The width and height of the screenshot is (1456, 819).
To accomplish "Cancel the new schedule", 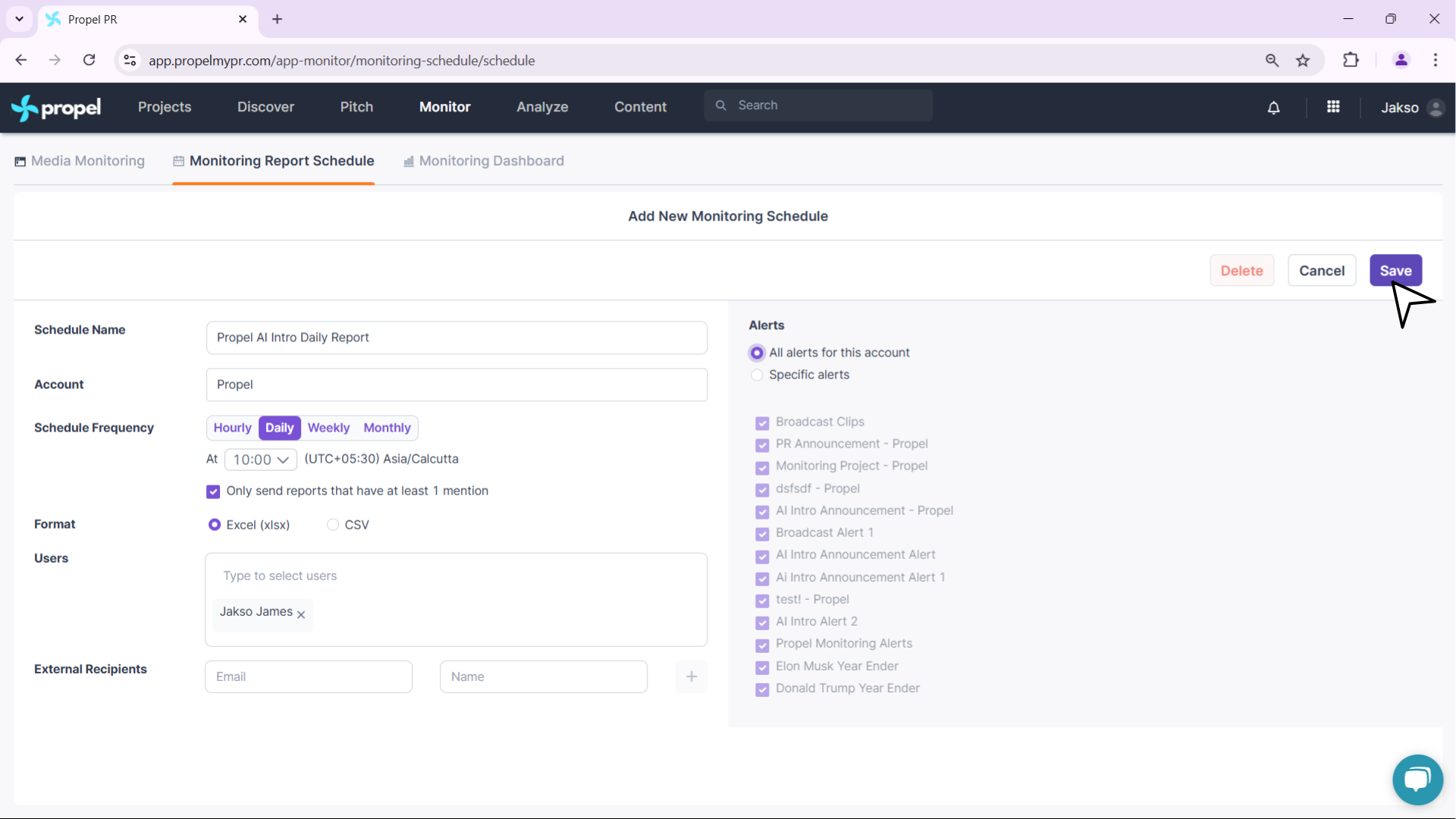I will point(1322,271).
